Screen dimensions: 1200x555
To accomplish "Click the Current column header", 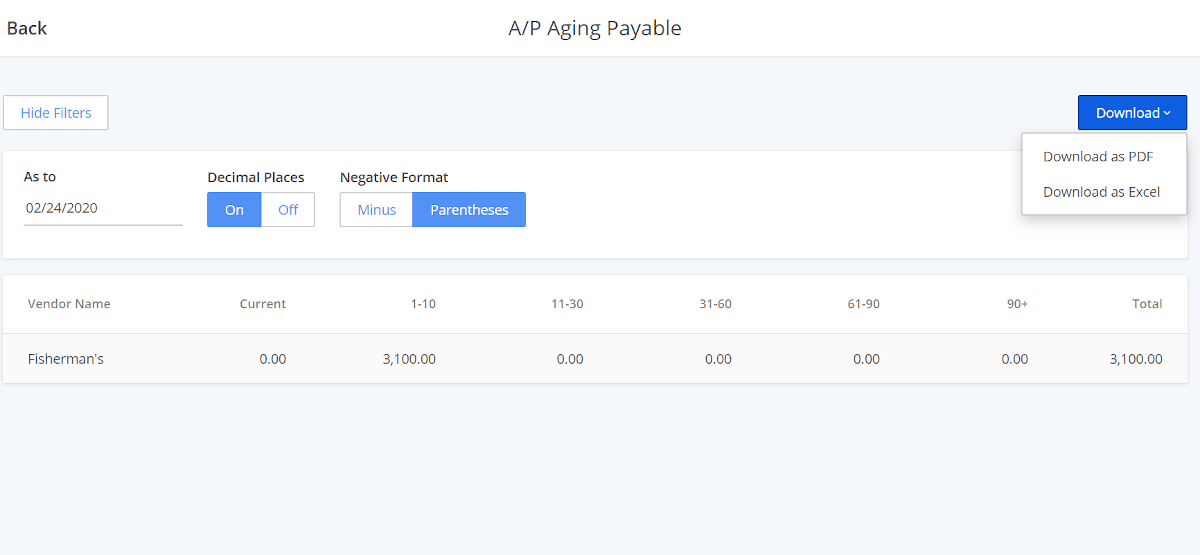I will click(263, 304).
